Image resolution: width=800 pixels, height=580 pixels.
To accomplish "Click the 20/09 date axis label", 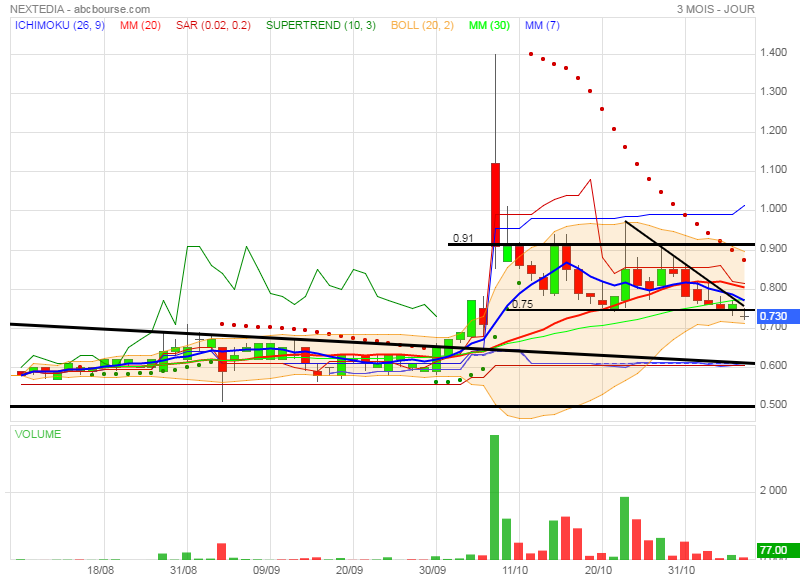I will pos(349,570).
